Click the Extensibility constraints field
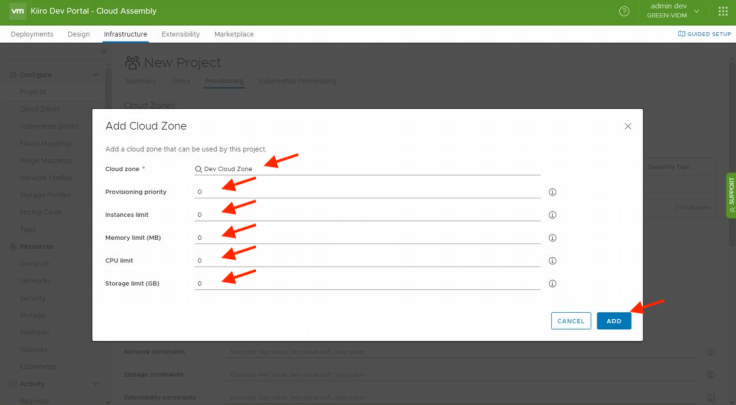736x405 pixels. point(461,397)
